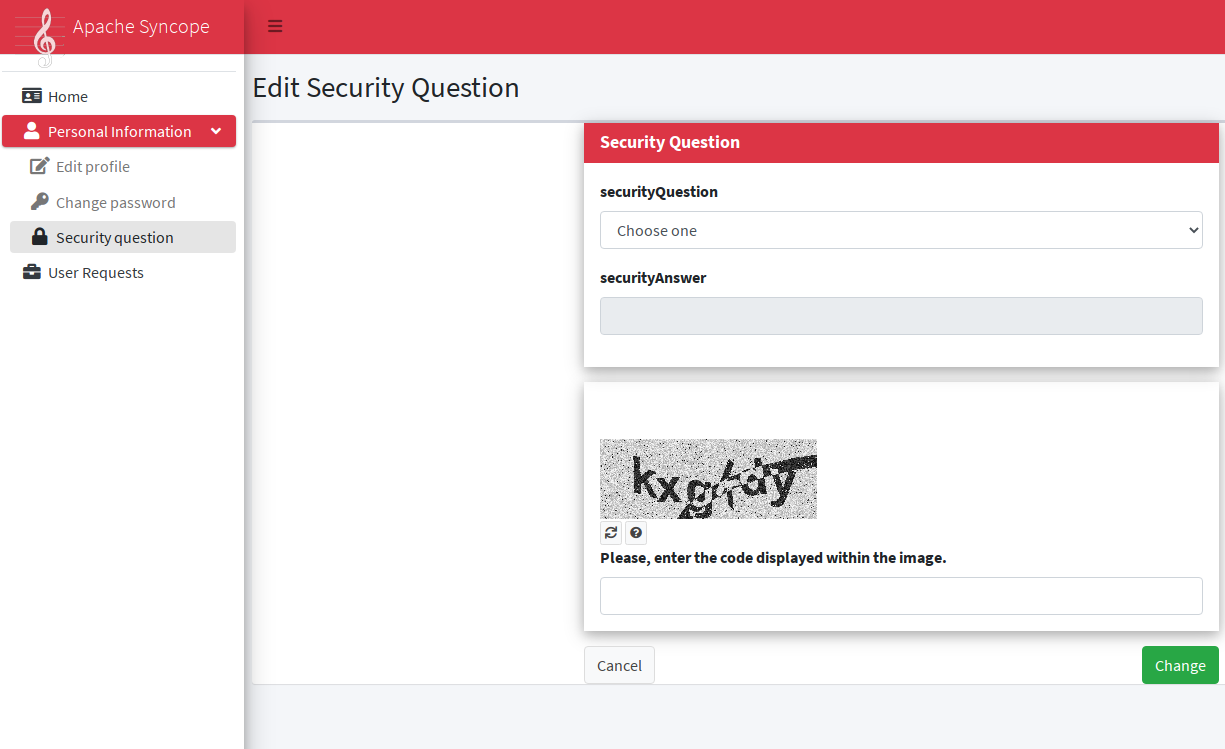This screenshot has height=749, width=1225.
Task: Open the Change password menu entry
Action: (115, 202)
